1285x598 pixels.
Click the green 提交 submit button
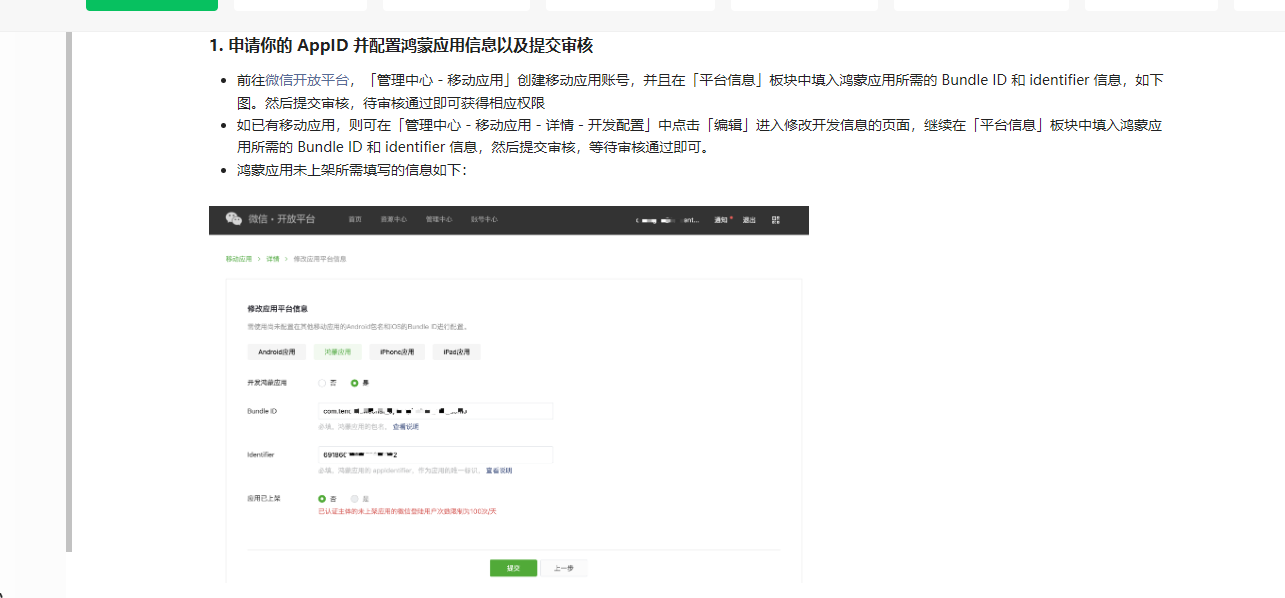(x=513, y=568)
